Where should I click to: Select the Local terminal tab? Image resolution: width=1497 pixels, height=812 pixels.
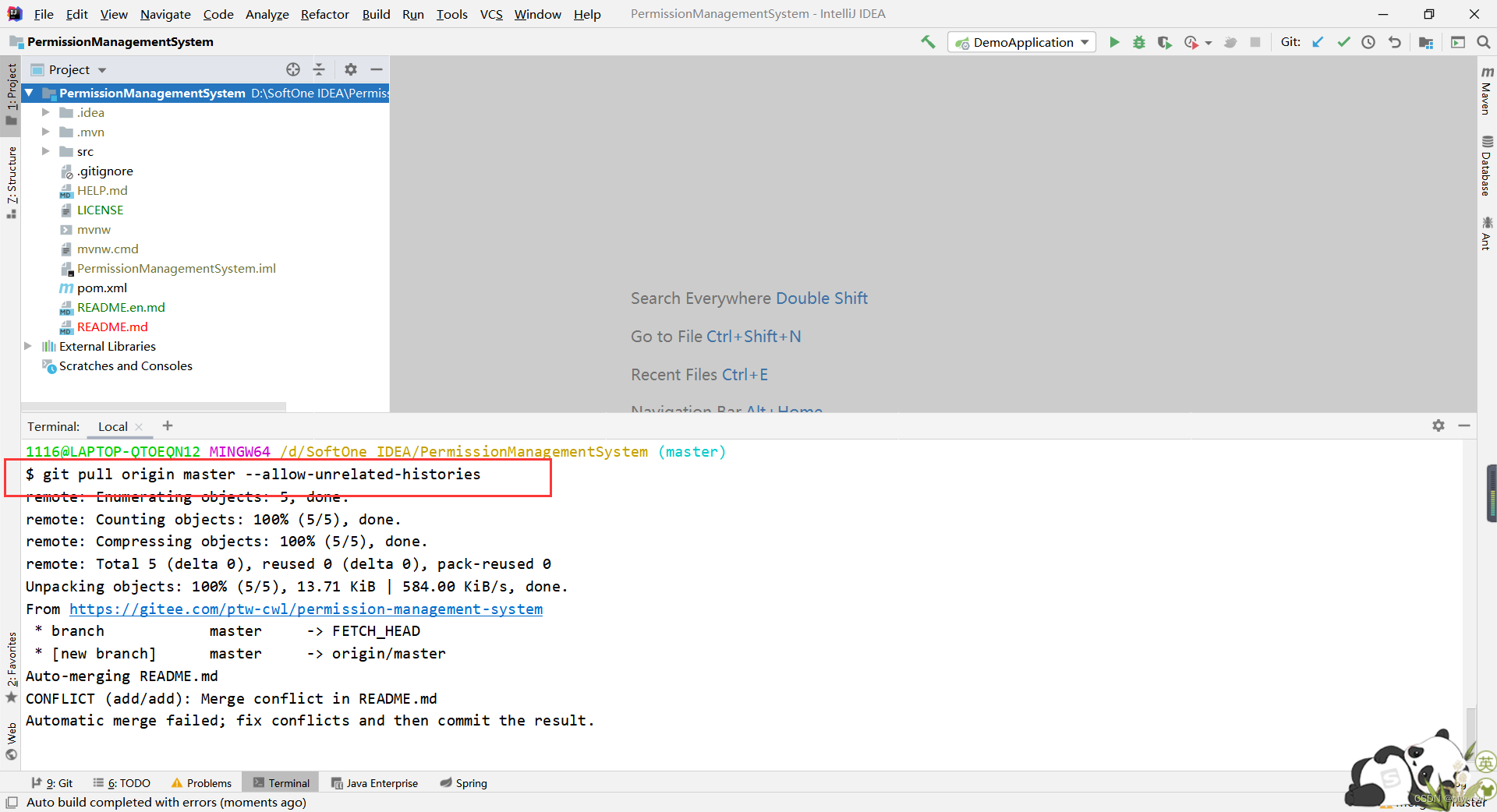tap(113, 427)
